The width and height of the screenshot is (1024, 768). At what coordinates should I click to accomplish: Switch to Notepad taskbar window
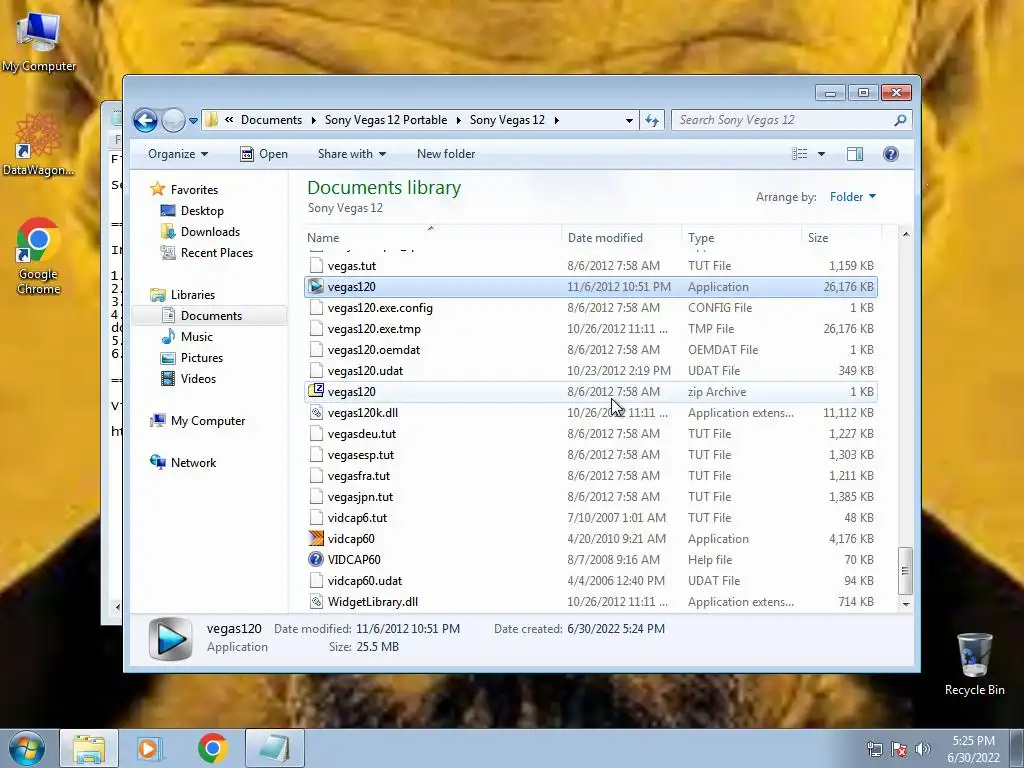pos(274,748)
